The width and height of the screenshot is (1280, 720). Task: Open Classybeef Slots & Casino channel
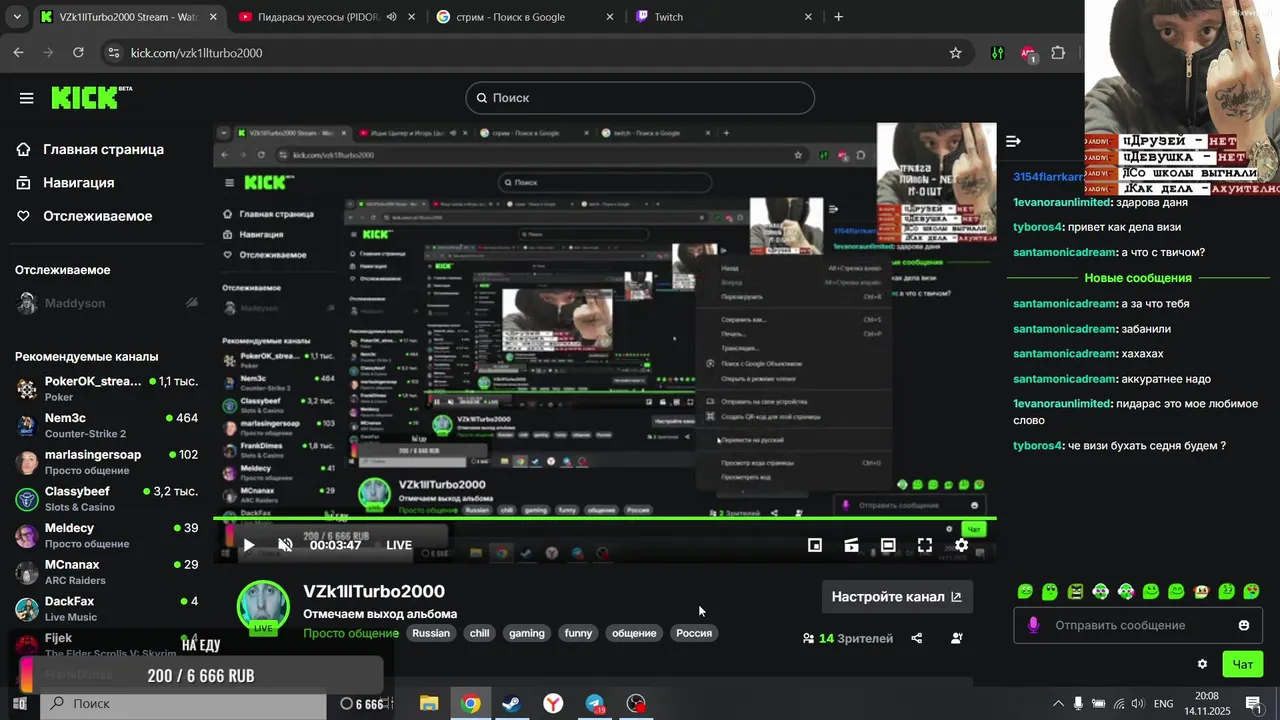(x=107, y=498)
